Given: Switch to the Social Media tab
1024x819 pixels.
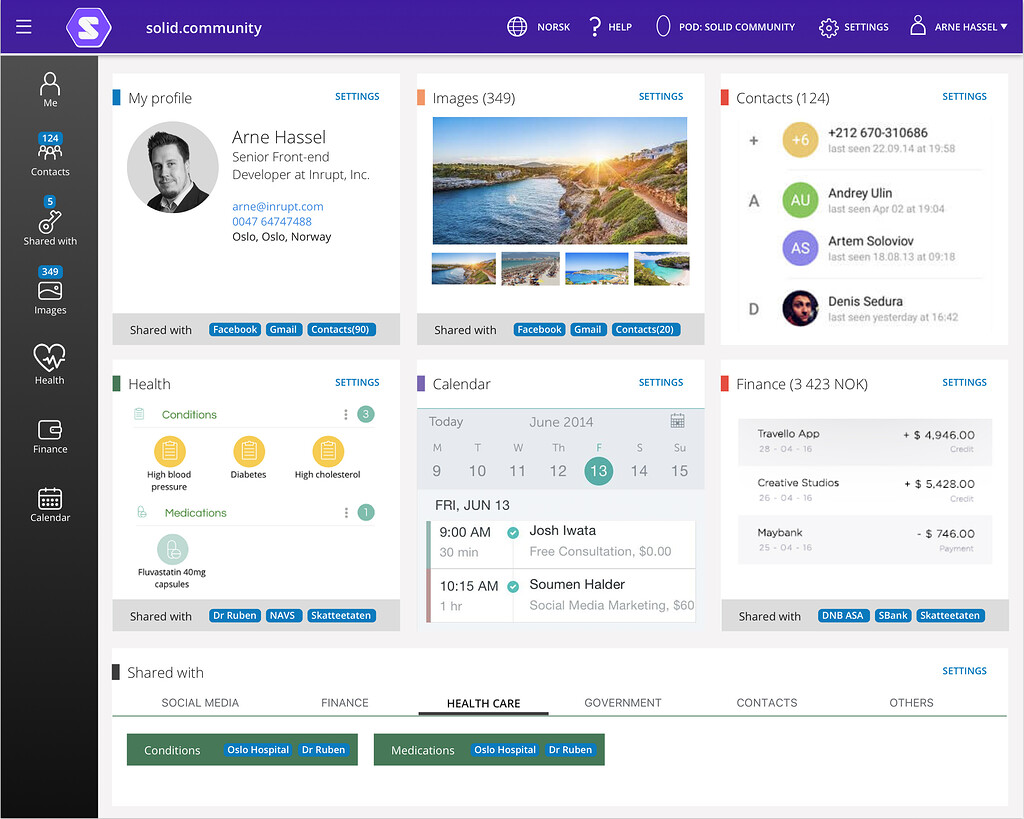Looking at the screenshot, I should coord(199,703).
